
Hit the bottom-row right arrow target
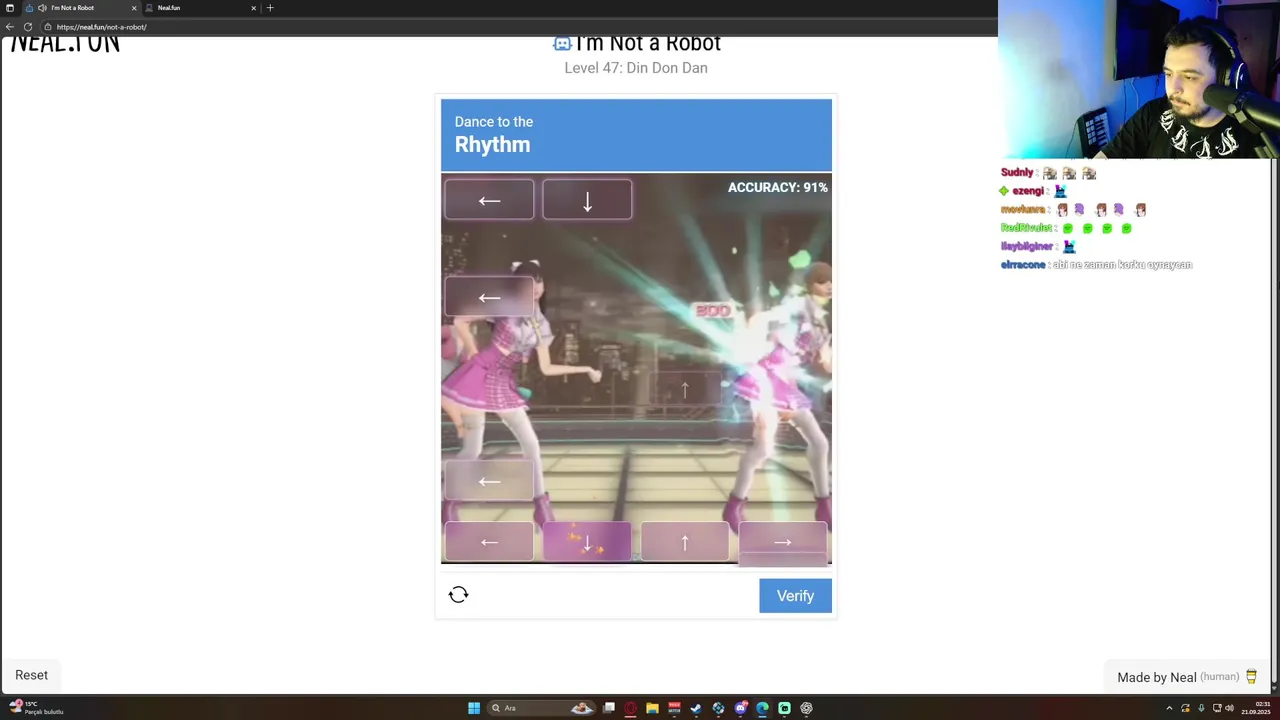point(783,542)
